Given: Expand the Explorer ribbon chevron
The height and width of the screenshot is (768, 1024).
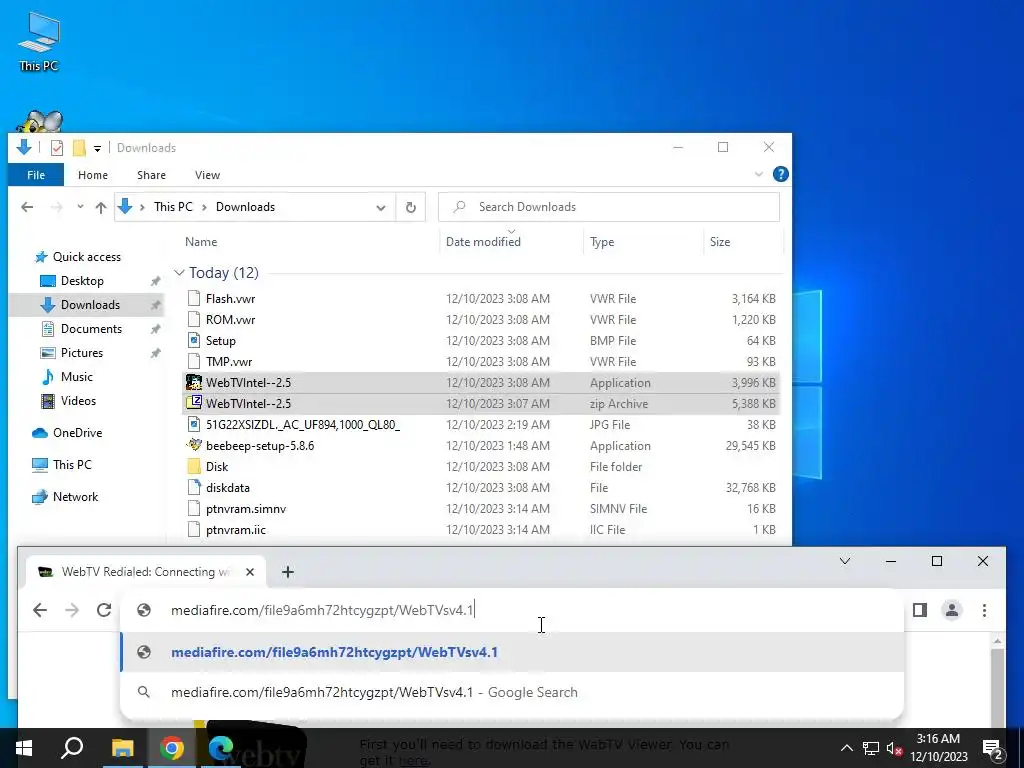Looking at the screenshot, I should point(758,174).
